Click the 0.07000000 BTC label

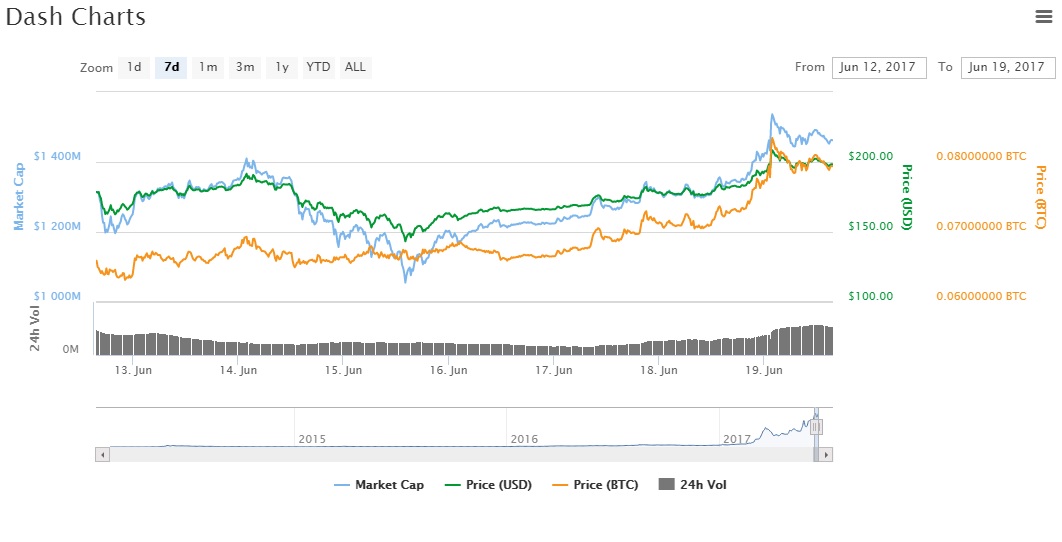[x=981, y=226]
